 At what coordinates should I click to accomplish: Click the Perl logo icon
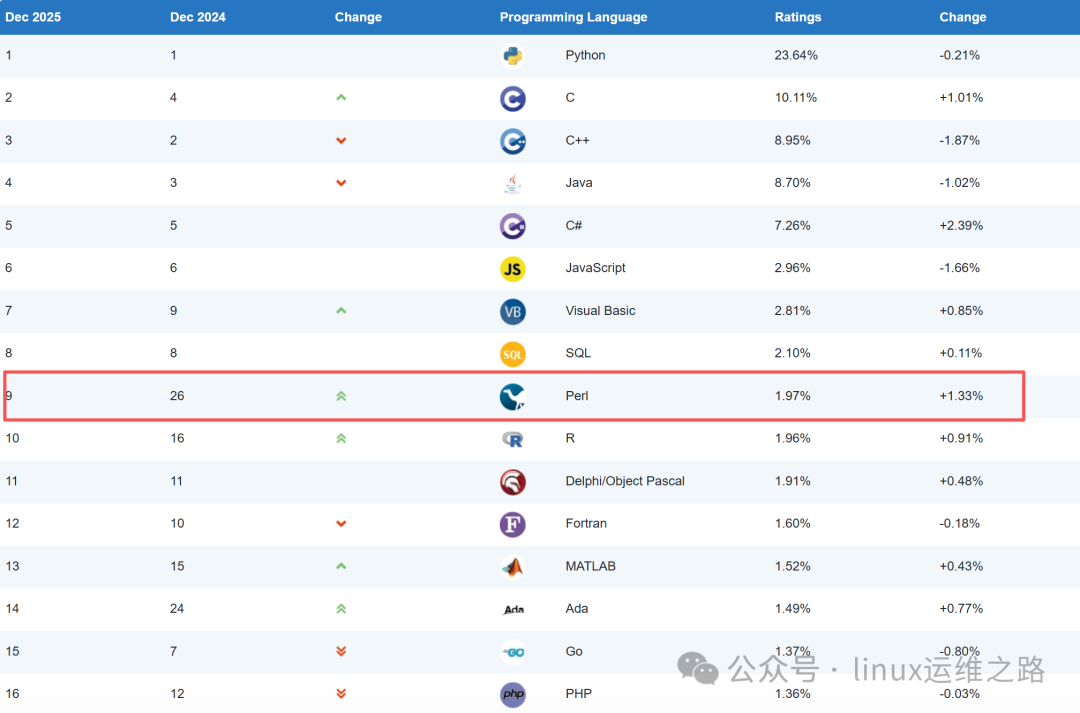coord(513,397)
